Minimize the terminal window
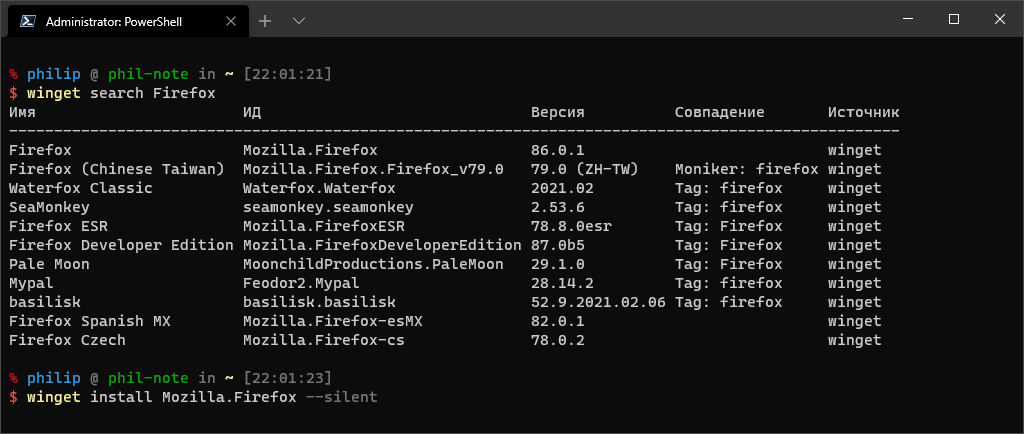The width and height of the screenshot is (1024, 434). click(907, 19)
